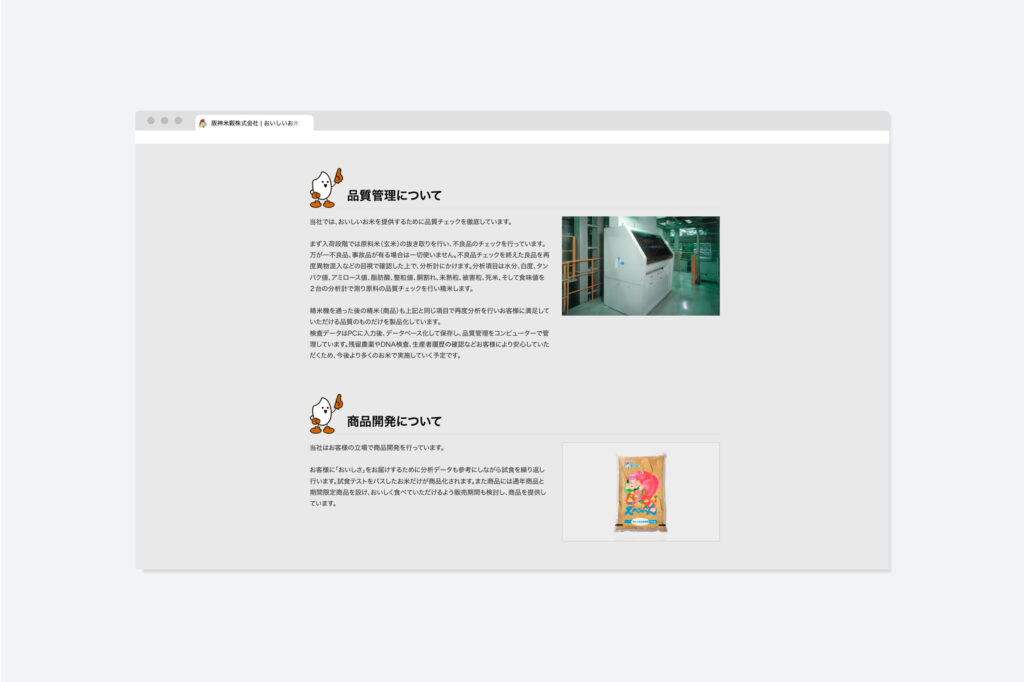Click the second gray window control dot

pyautogui.click(x=165, y=121)
